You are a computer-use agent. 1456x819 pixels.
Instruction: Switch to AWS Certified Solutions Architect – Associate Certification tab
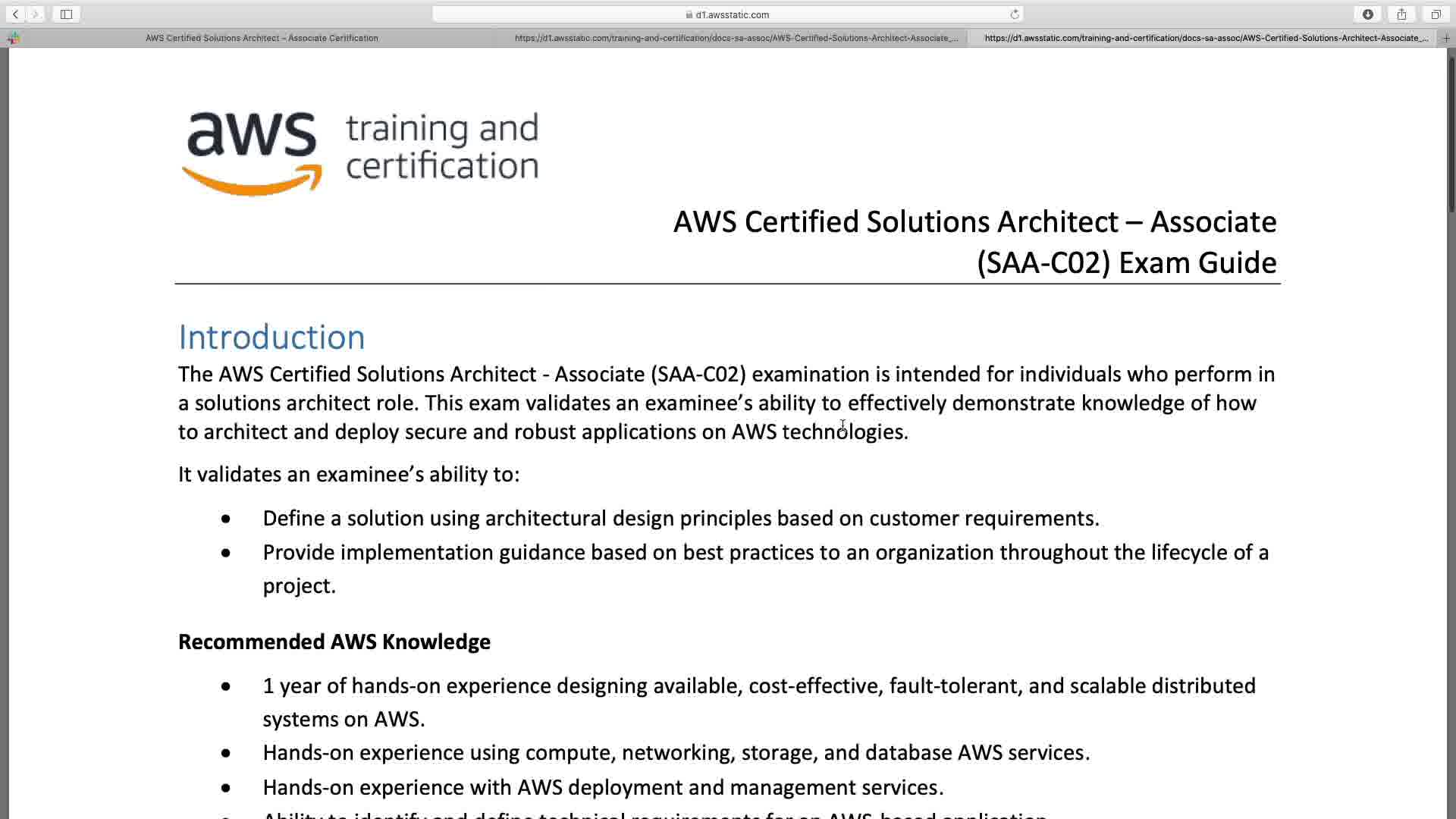tap(262, 38)
